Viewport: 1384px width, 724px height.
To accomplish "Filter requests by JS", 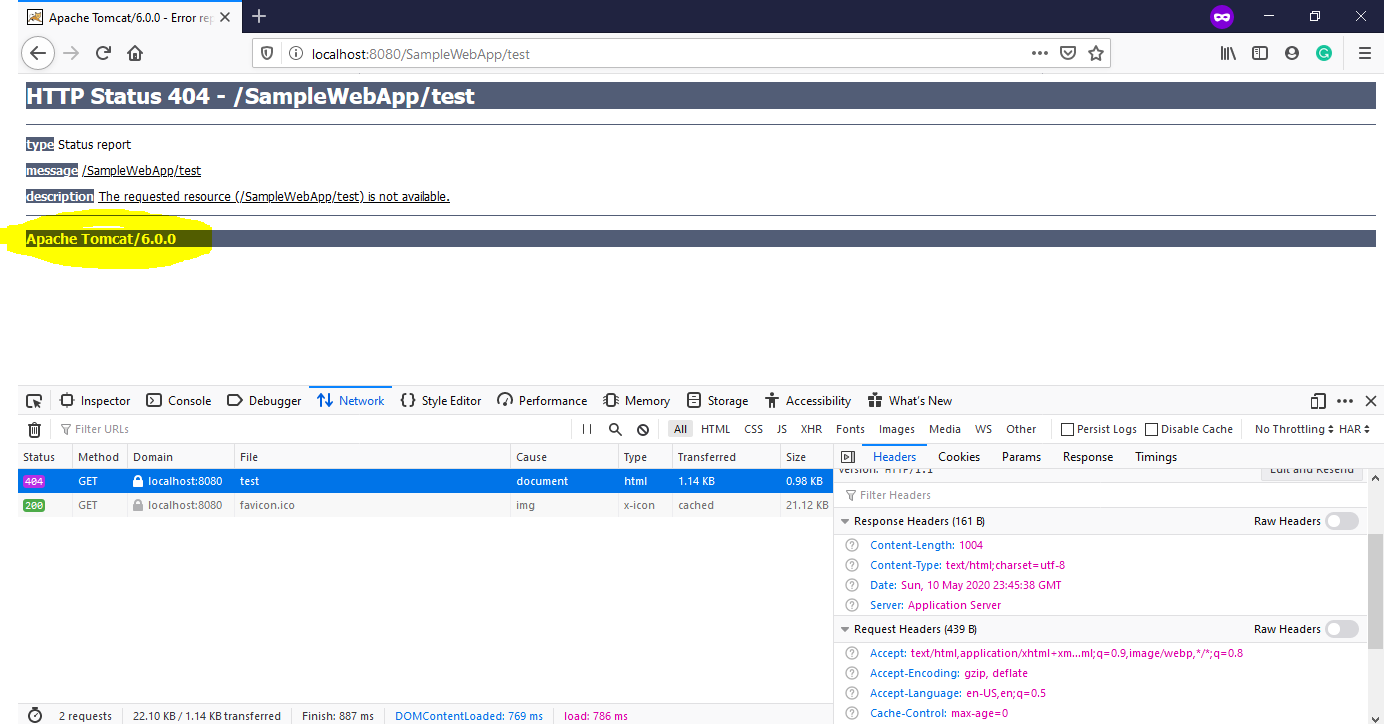I will [782, 429].
